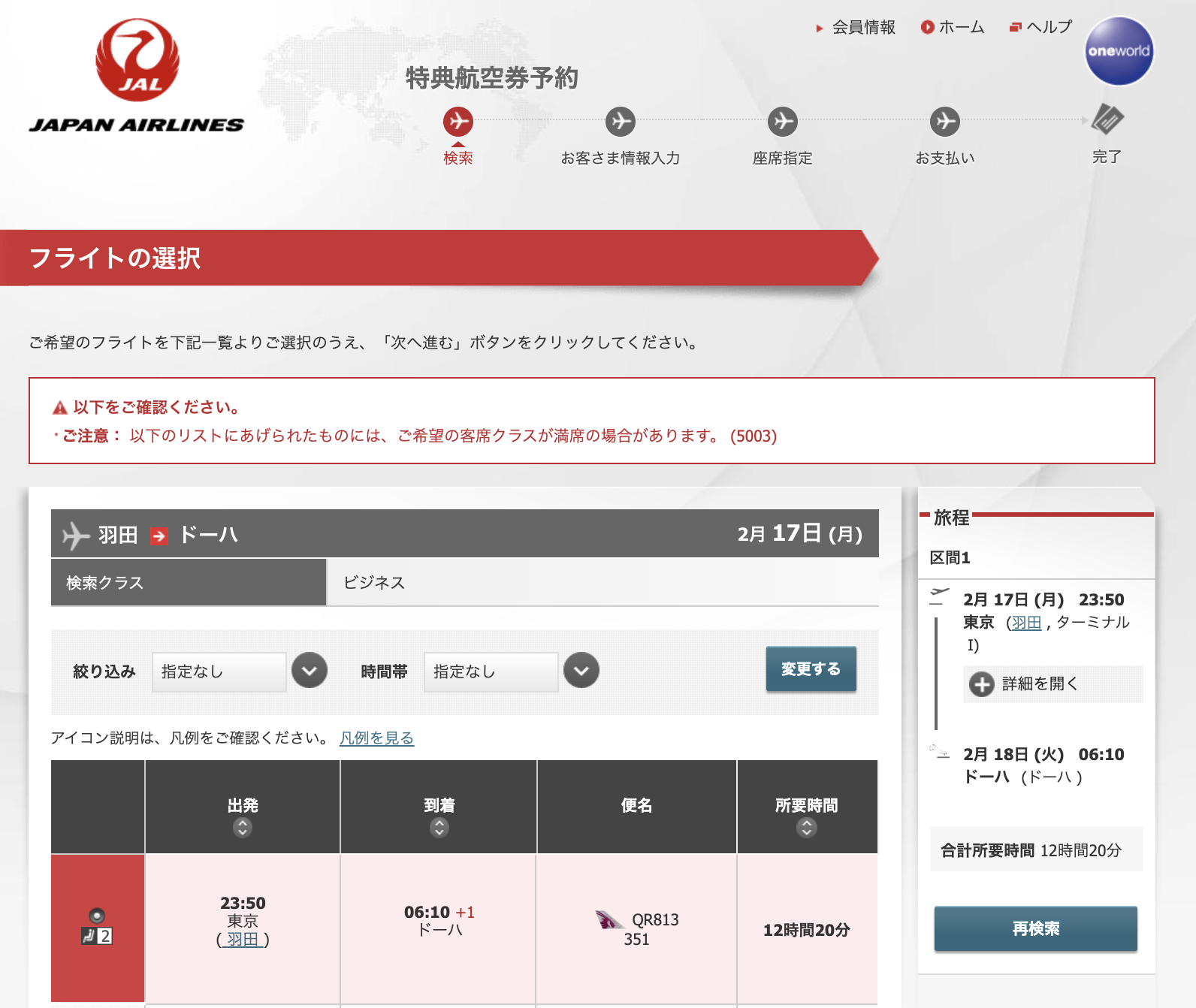Viewport: 1196px width, 1008px height.
Task: Click the arrival plane icon in 旅程
Action: pyautogui.click(x=939, y=751)
